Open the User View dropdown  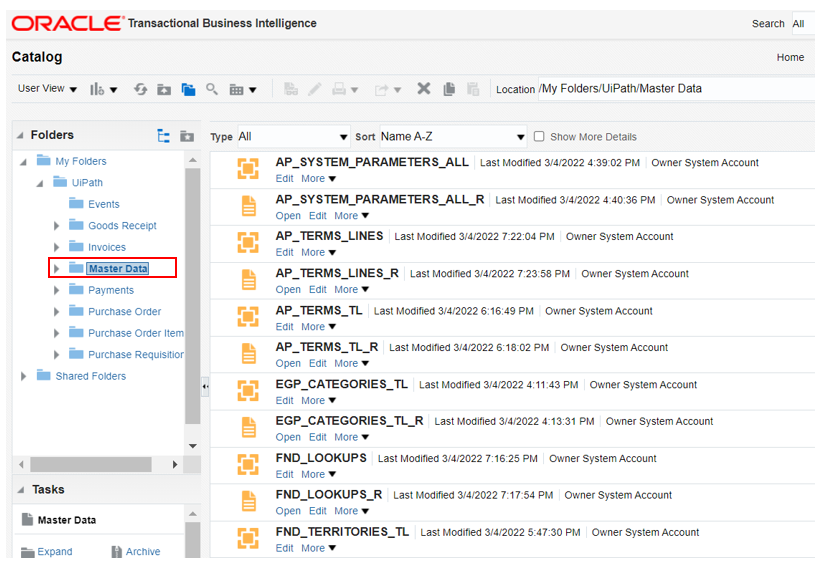(x=47, y=89)
